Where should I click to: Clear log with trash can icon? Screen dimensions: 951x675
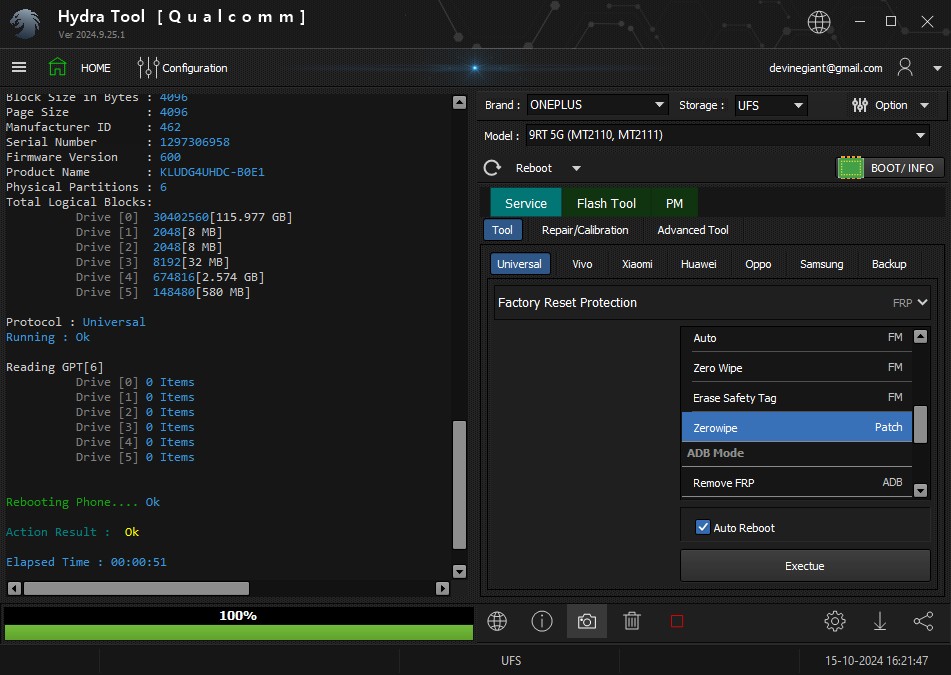click(632, 621)
